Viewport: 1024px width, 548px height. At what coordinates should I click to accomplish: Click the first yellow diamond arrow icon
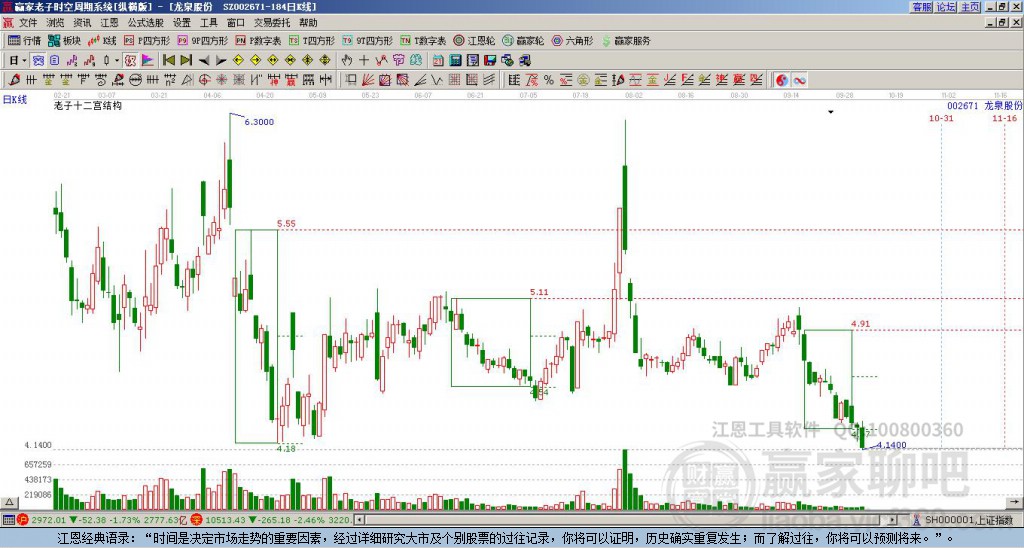pyautogui.click(x=238, y=60)
